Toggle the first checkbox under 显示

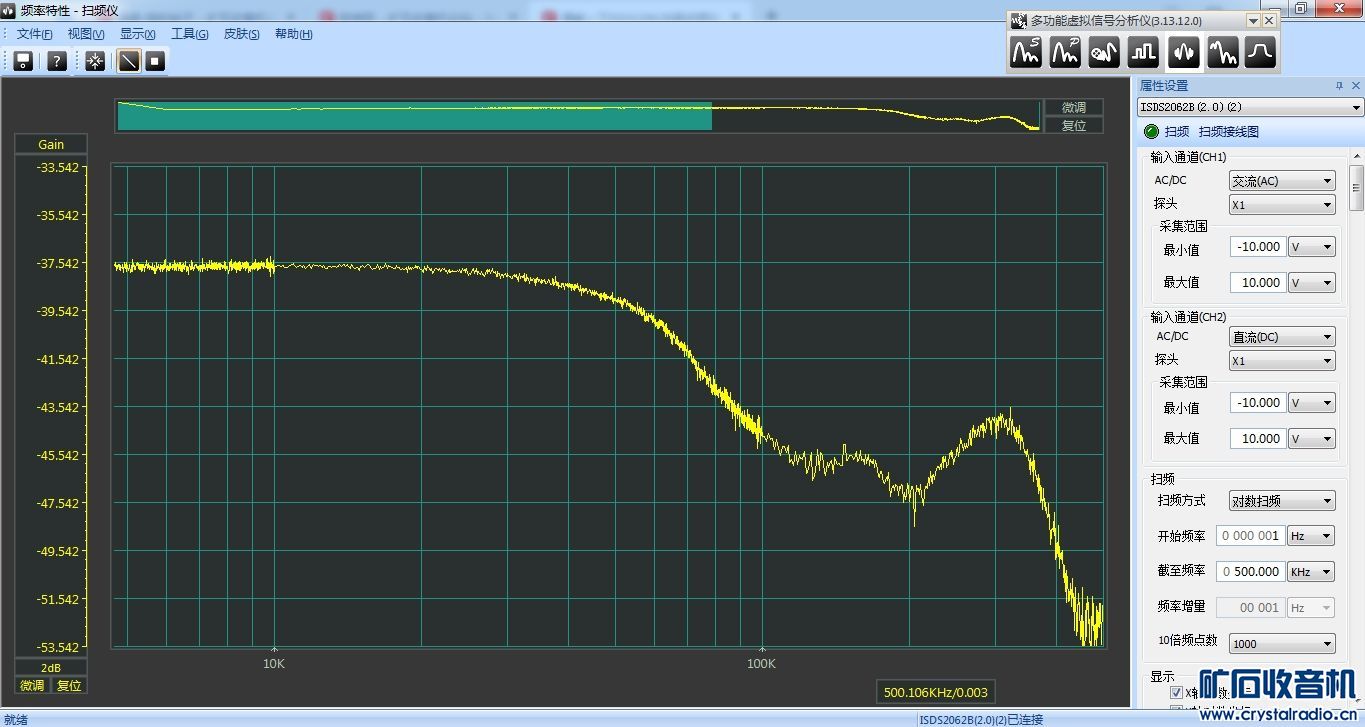coord(1176,693)
